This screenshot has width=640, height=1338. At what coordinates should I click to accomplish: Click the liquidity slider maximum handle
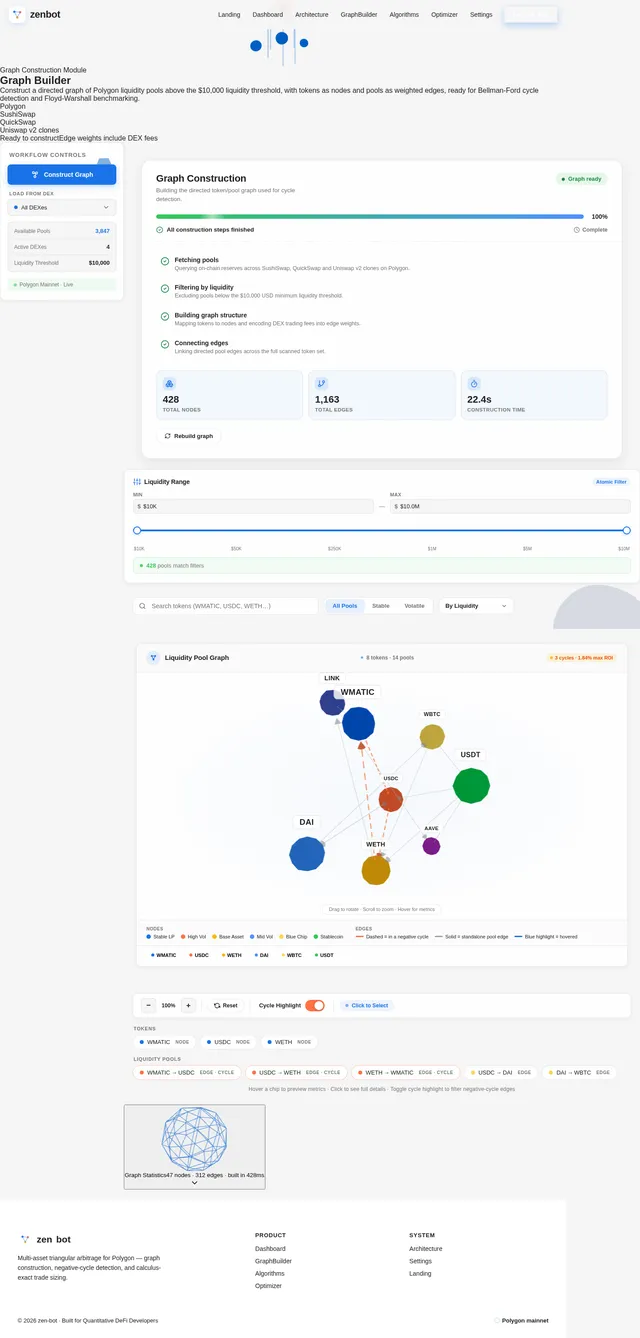(627, 530)
